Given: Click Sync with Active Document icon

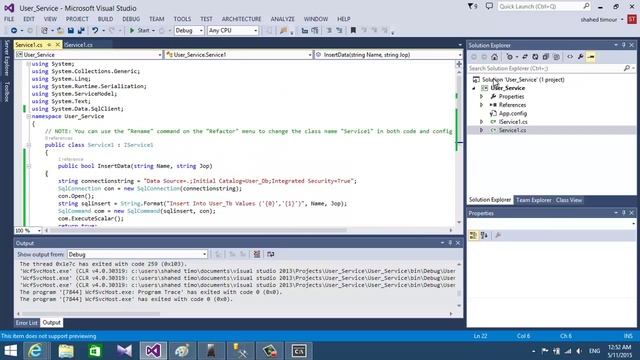Looking at the screenshot, I should click(x=525, y=57).
